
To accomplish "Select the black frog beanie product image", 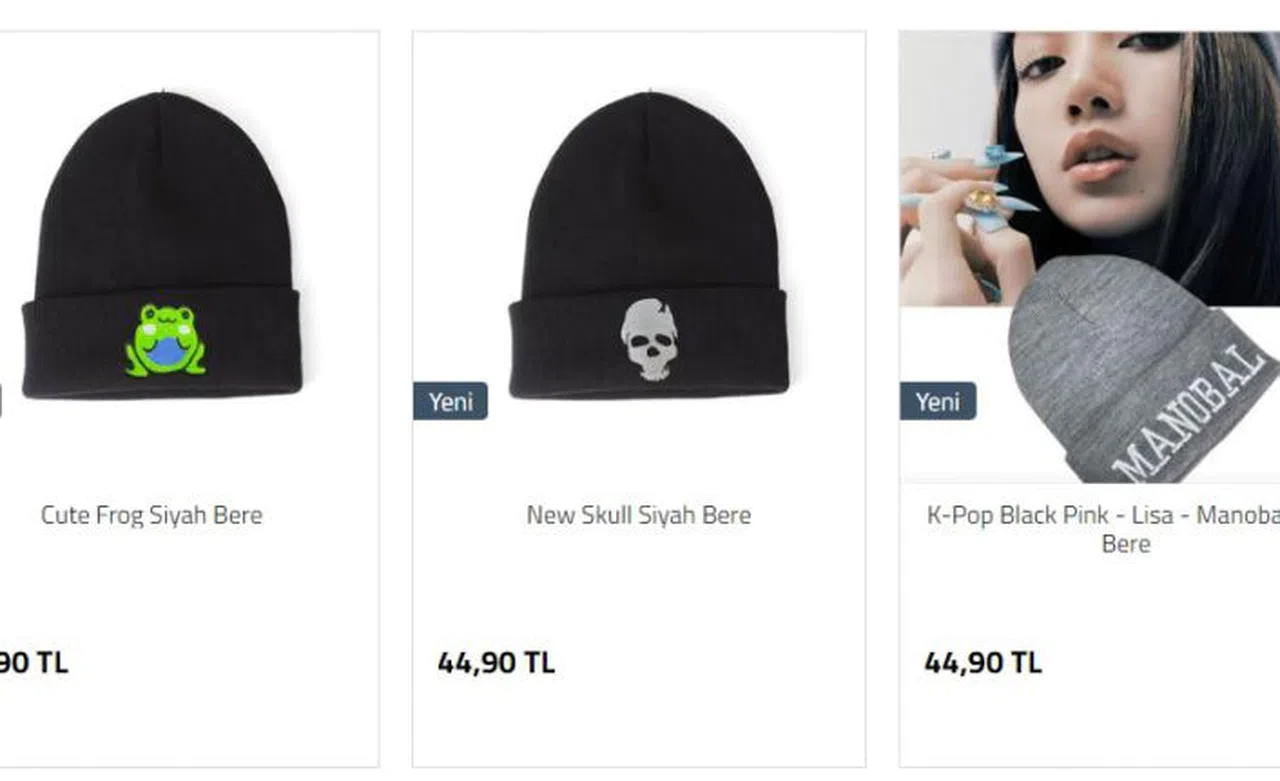I will click(162, 246).
